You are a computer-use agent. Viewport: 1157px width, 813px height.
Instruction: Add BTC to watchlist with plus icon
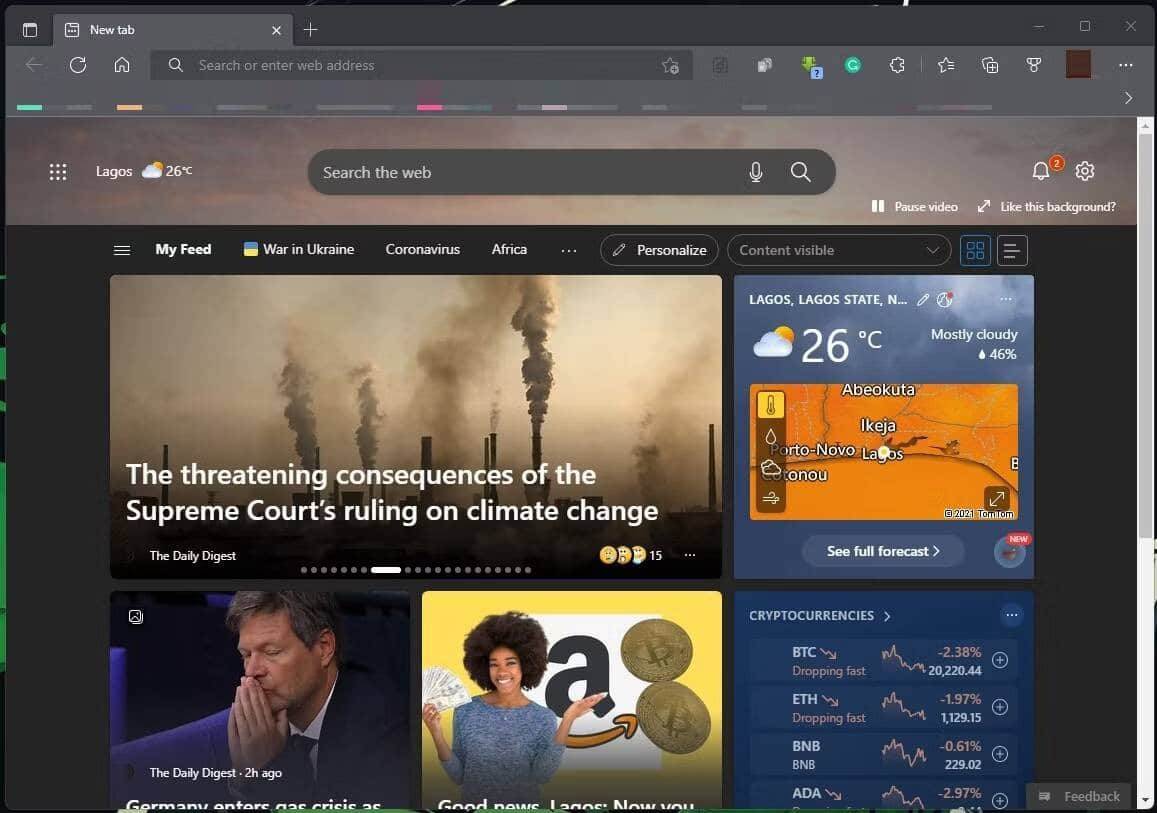tap(999, 660)
